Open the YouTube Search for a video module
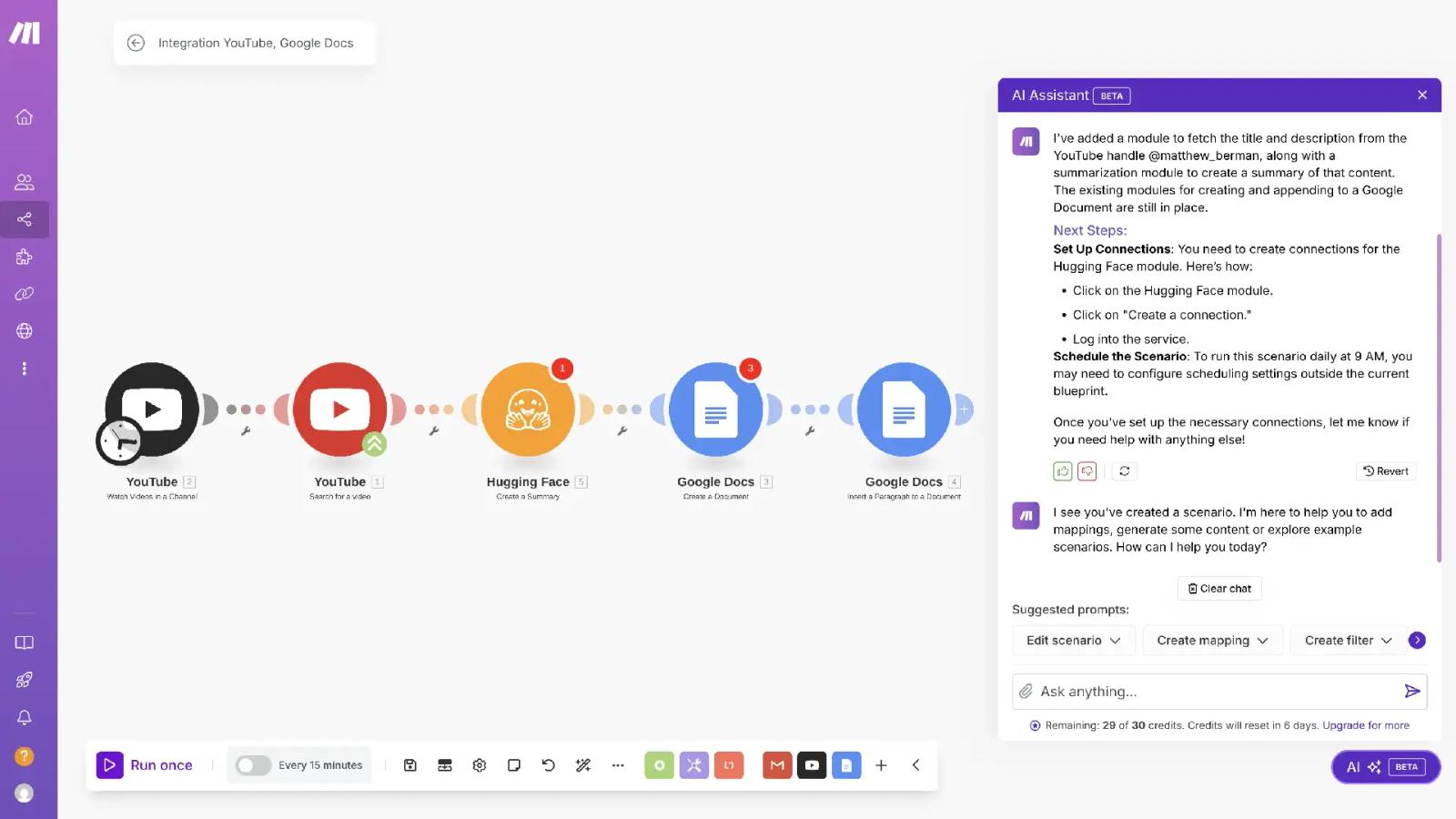The image size is (1456, 819). pyautogui.click(x=340, y=409)
